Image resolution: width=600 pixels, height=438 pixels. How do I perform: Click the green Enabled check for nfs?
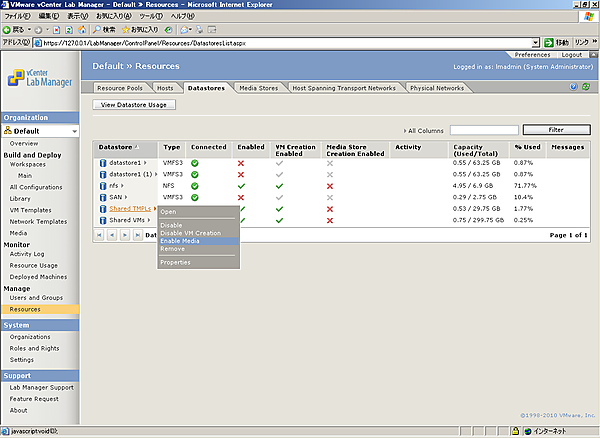(241, 186)
